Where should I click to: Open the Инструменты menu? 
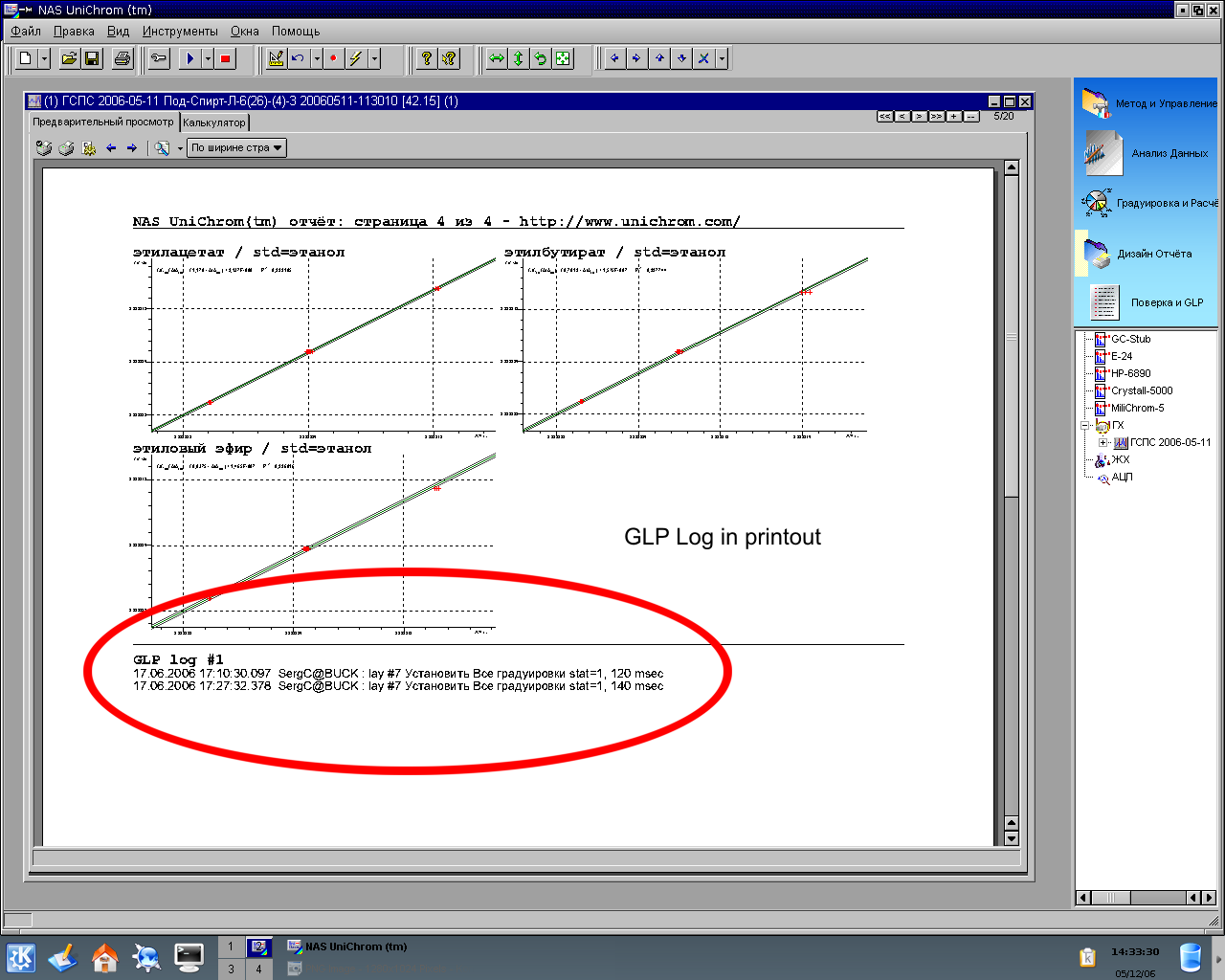[x=180, y=31]
